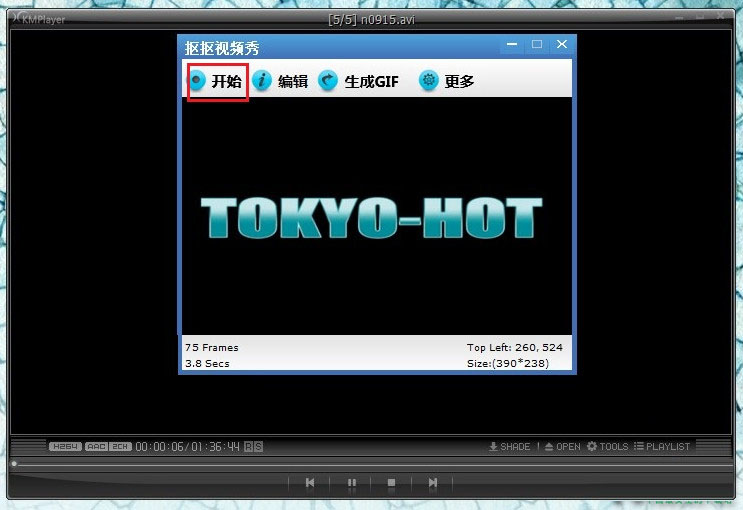Click the total duration 01:36:44
743x510 pixels.
[216, 446]
